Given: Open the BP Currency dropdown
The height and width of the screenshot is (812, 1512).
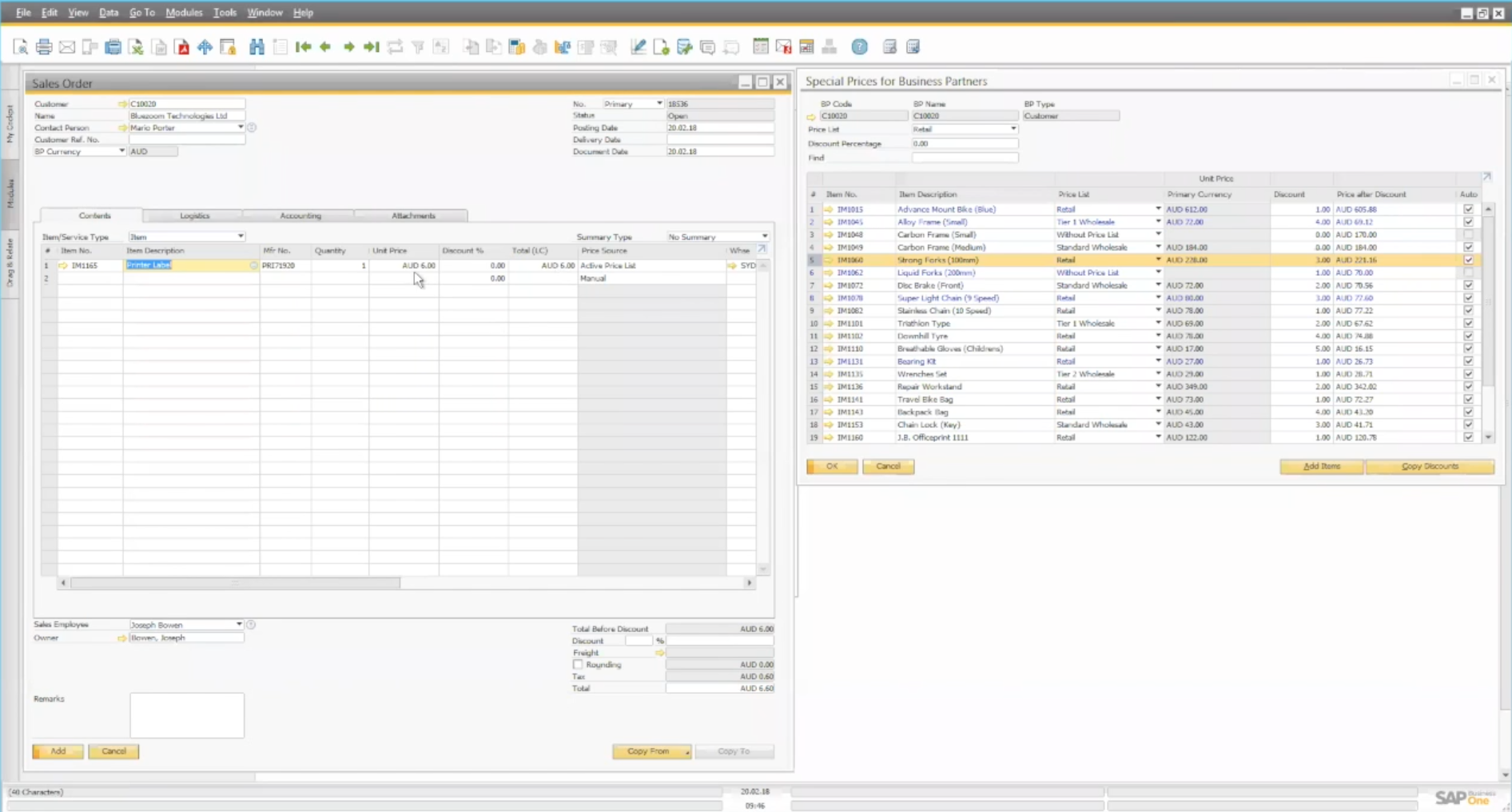Looking at the screenshot, I should [122, 151].
